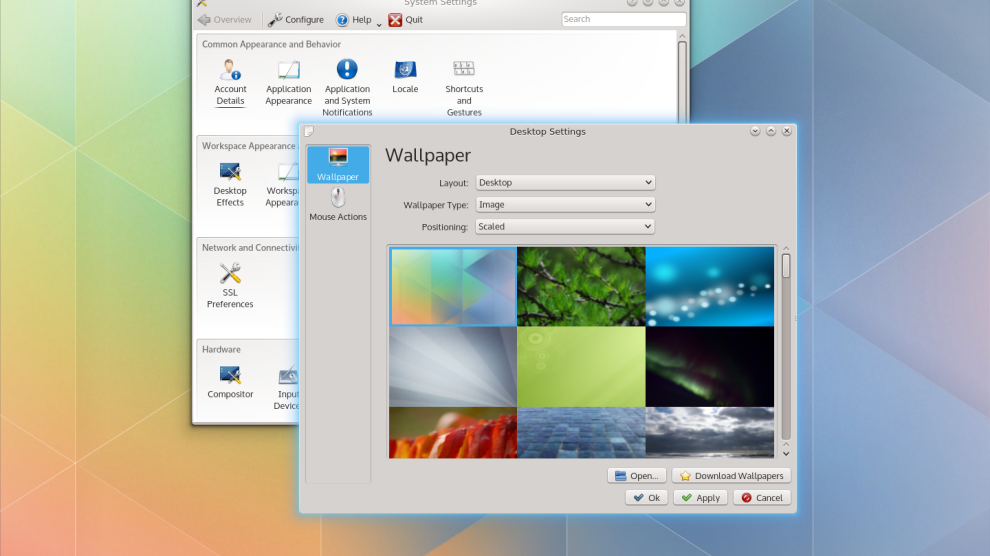The image size is (990, 556).
Task: Choose the green pine branch wallpaper
Action: coord(581,287)
